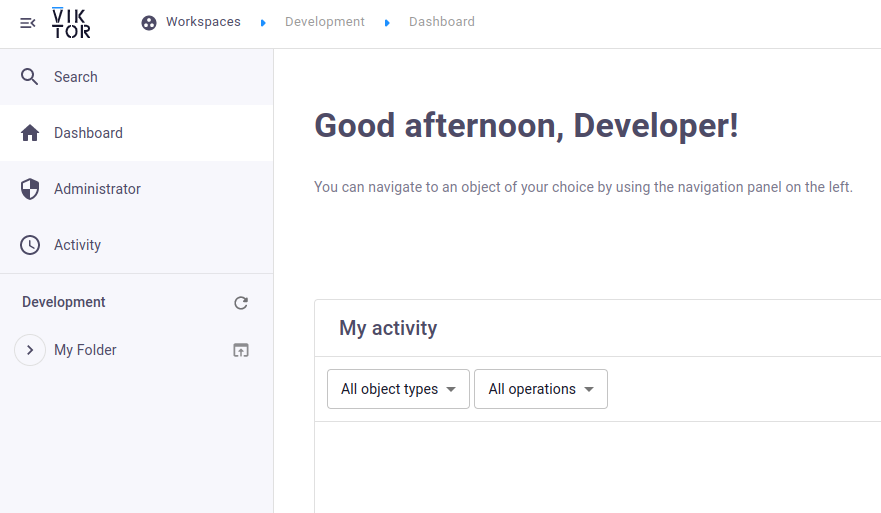Open the All object types dropdown
881x513 pixels.
[x=398, y=389]
